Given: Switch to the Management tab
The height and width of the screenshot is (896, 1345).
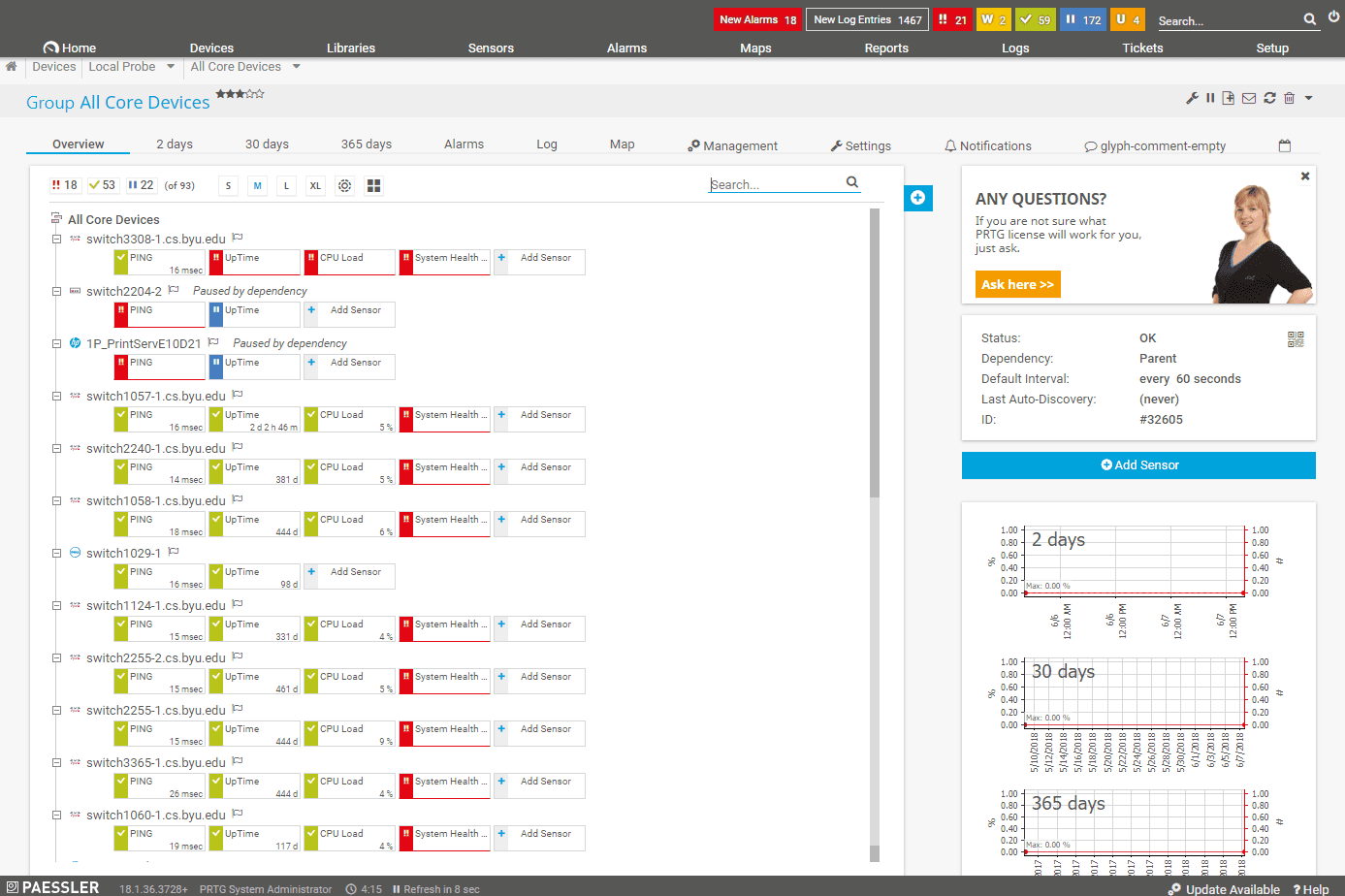Looking at the screenshot, I should coord(732,145).
